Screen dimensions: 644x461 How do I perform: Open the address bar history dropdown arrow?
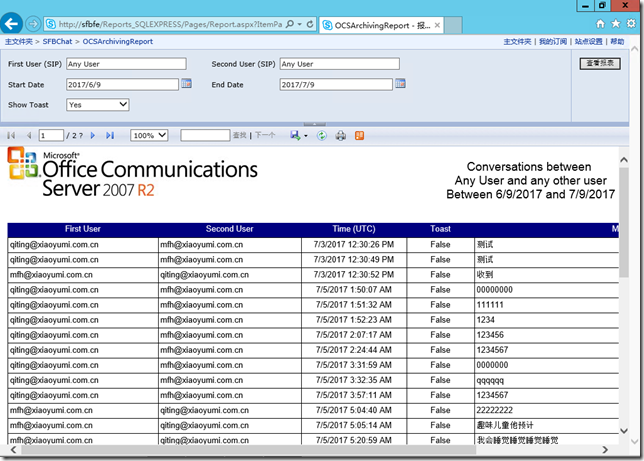(x=300, y=24)
